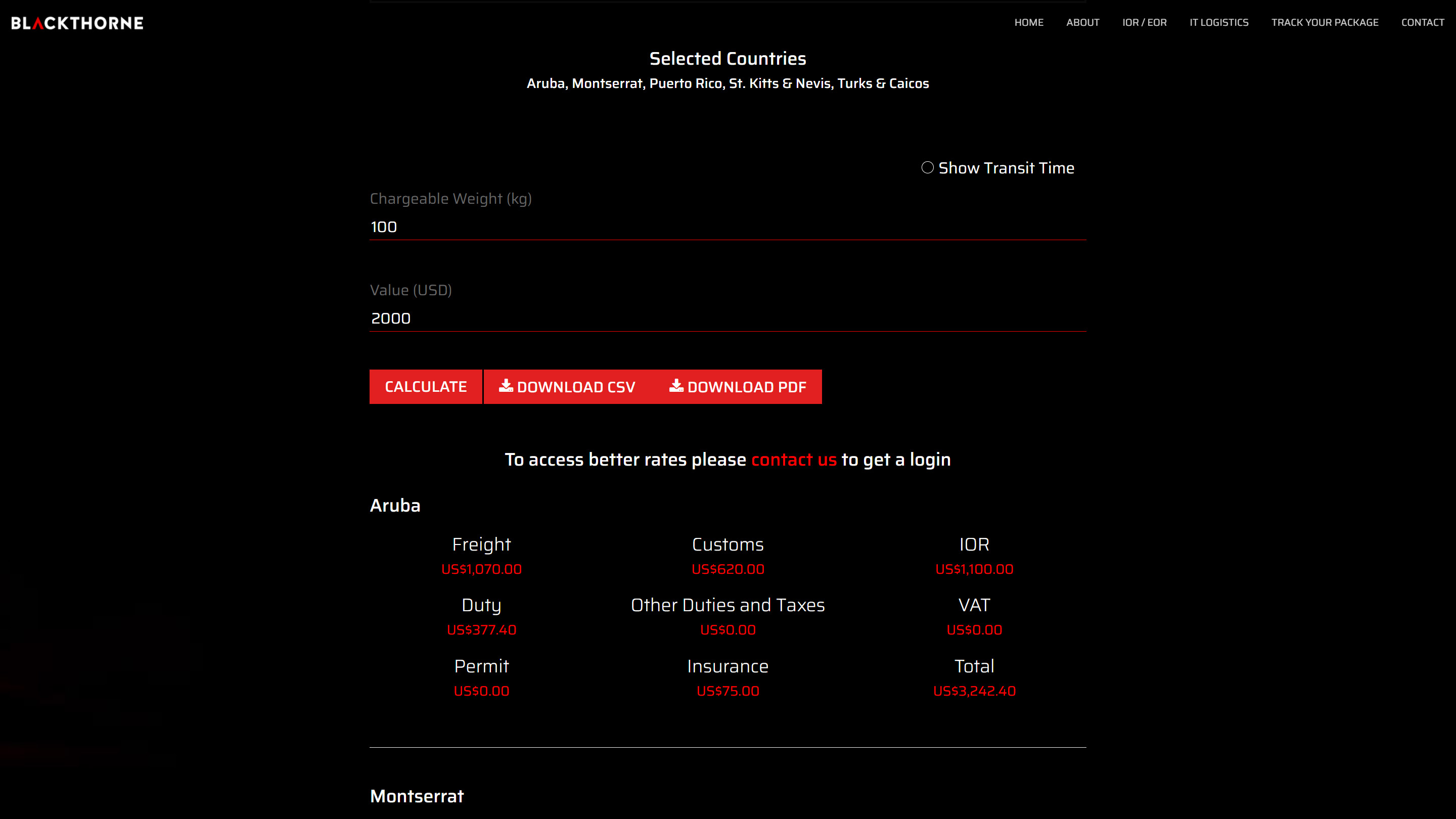Screen dimensions: 1456x819
Task: Click into the Value (USD) field
Action: pyautogui.click(x=727, y=319)
